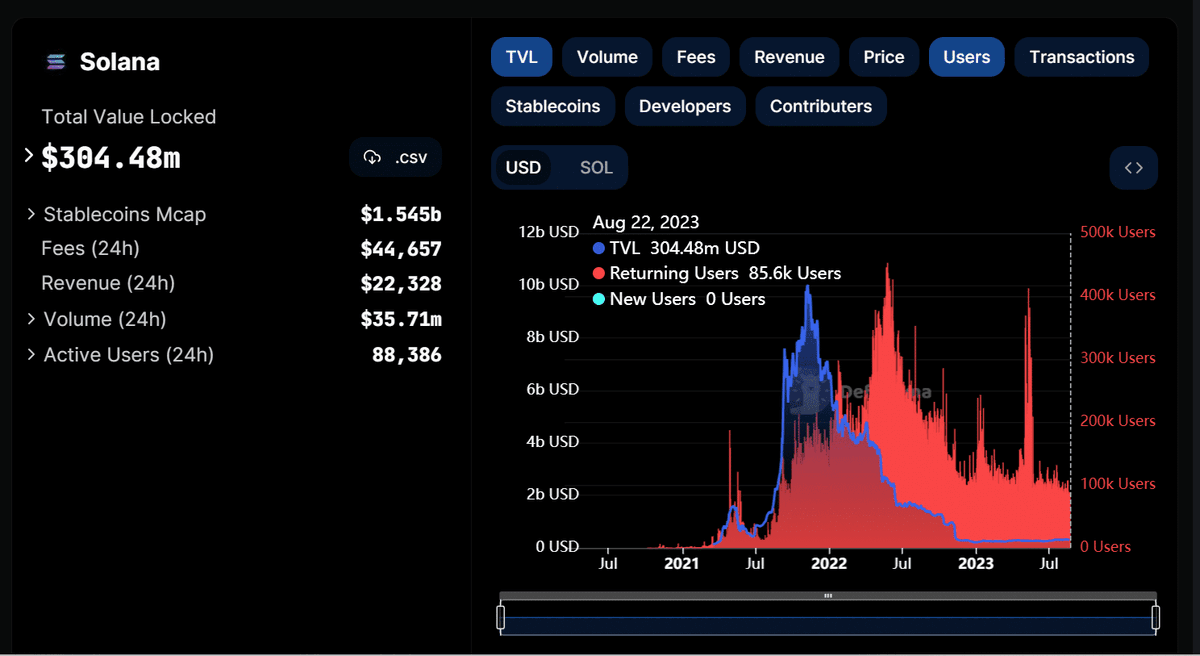Click the Total Value Locked label
Screen dimensions: 1200x656
tap(129, 117)
